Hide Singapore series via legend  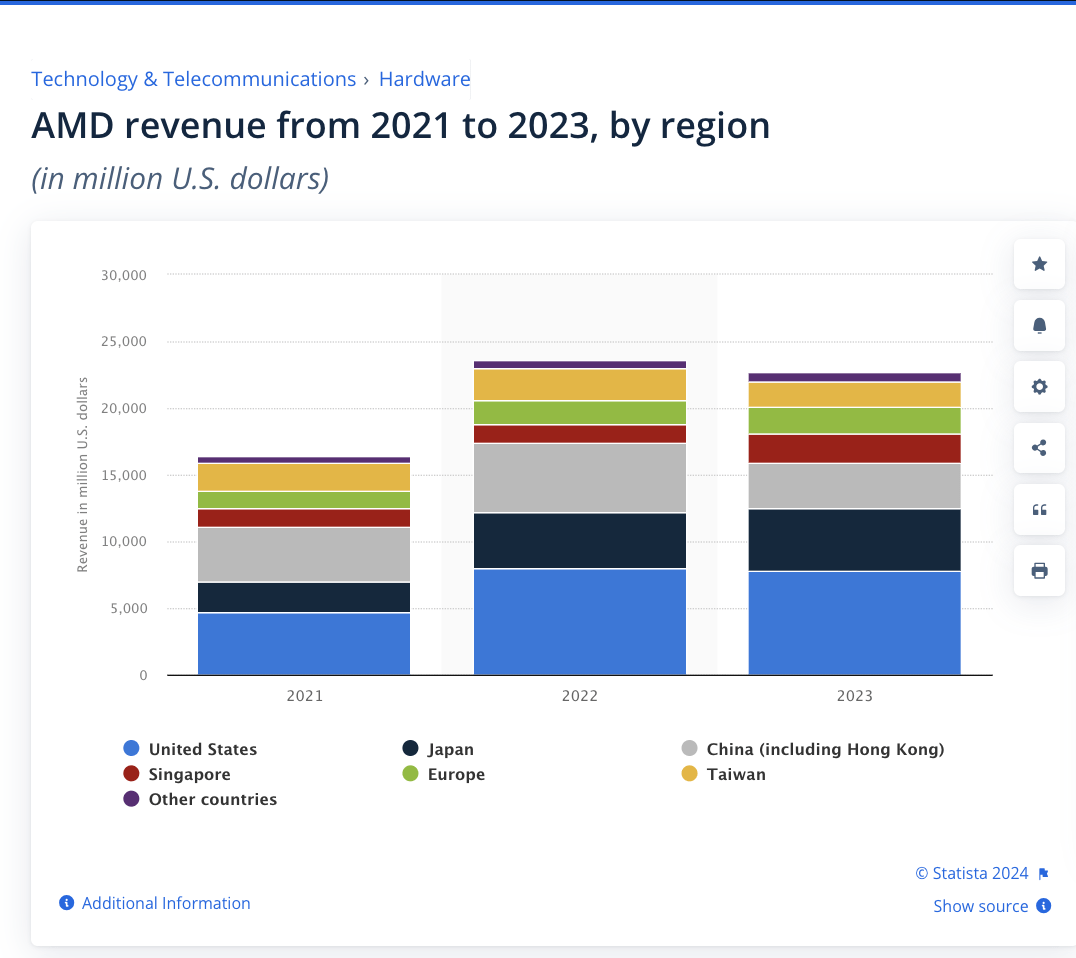pos(189,774)
